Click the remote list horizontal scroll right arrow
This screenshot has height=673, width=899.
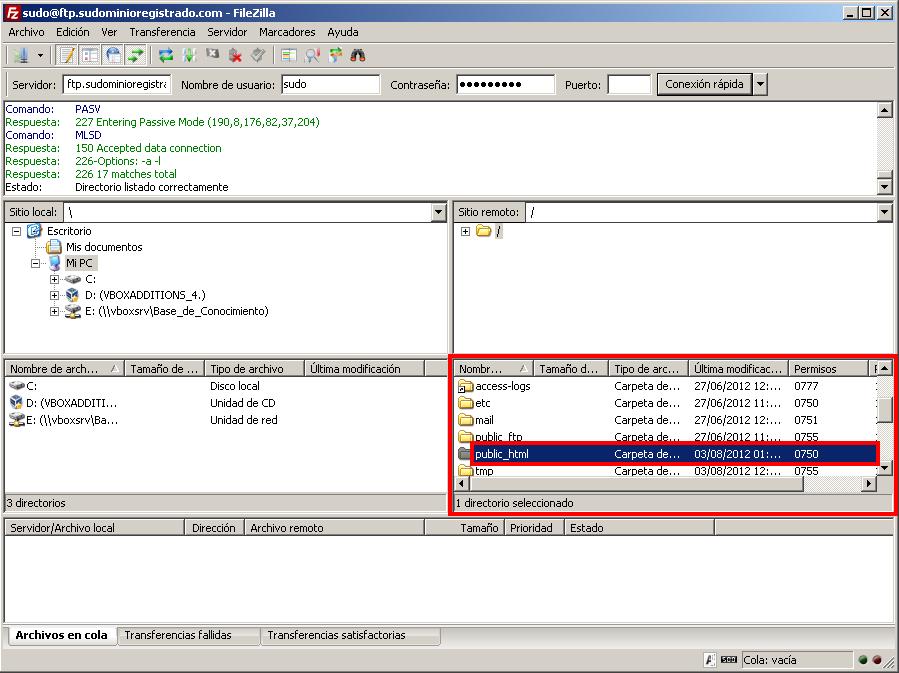pyautogui.click(x=869, y=484)
